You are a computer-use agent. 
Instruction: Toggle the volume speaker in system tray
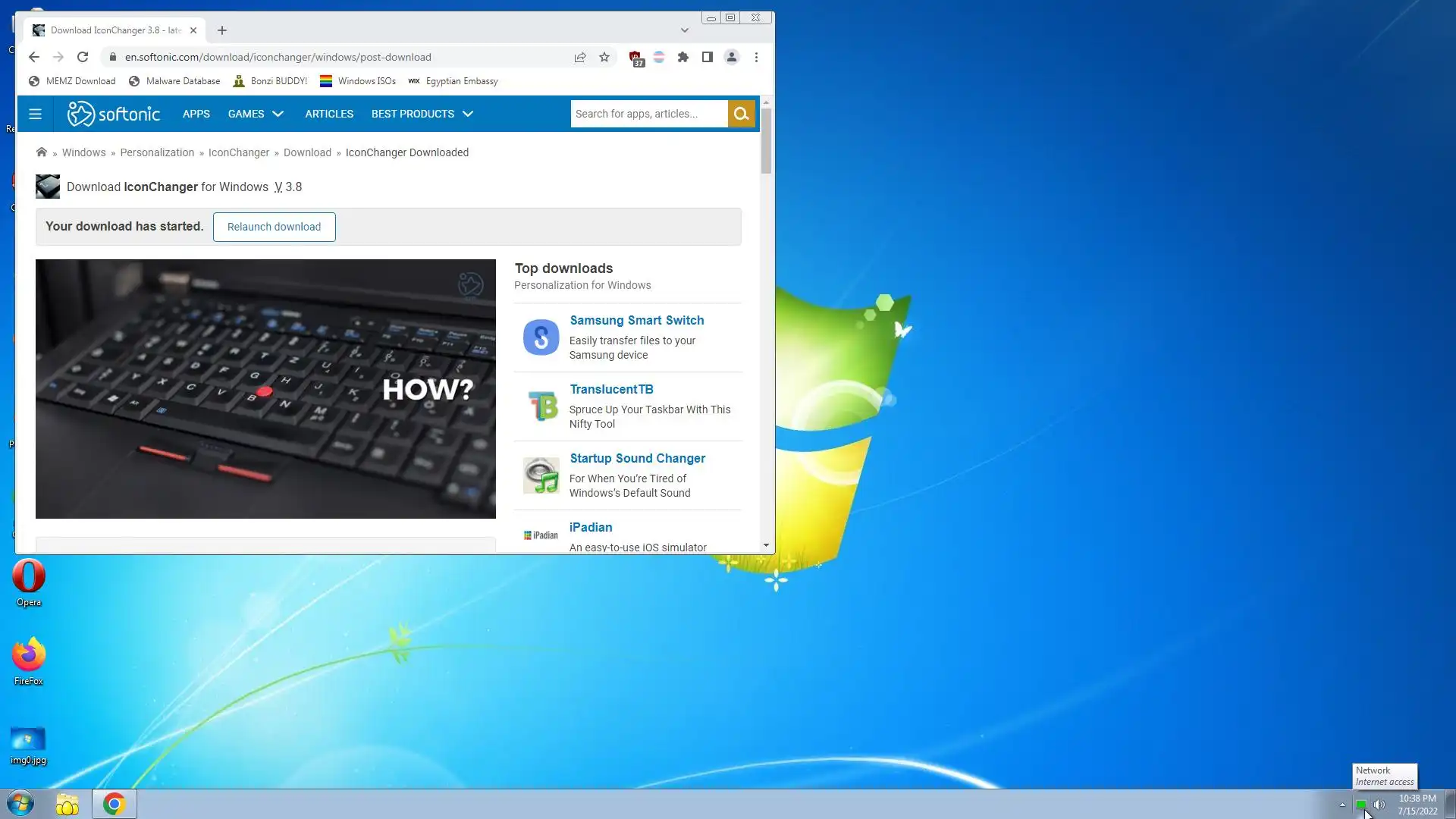pyautogui.click(x=1379, y=805)
